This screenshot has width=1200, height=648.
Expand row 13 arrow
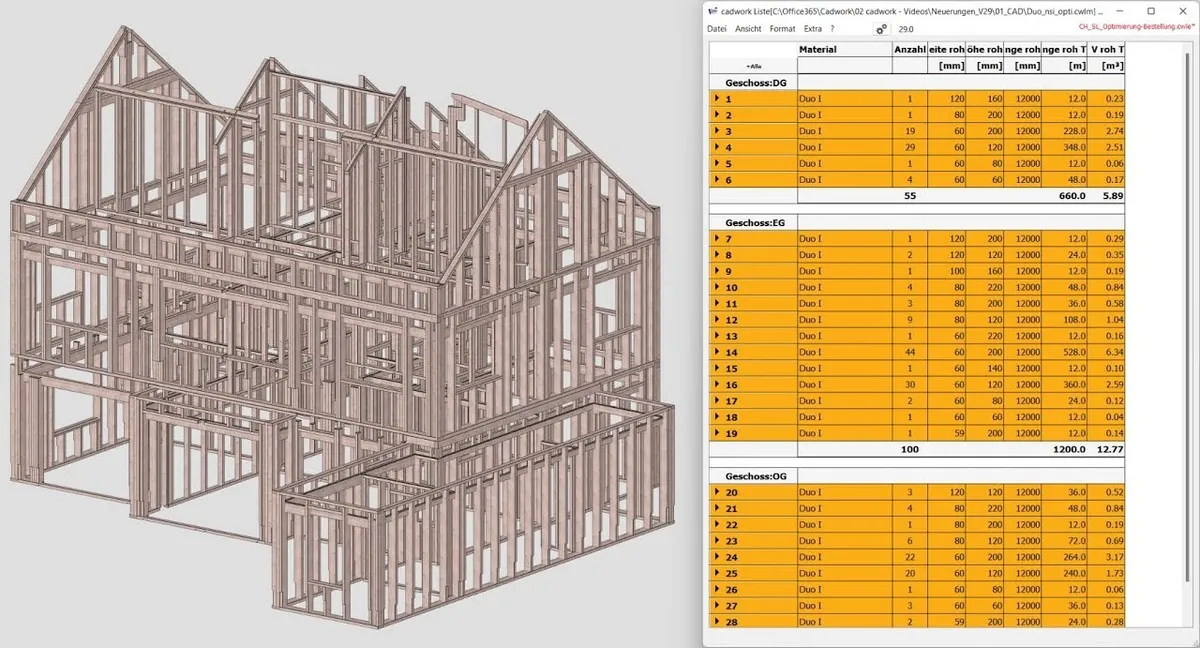point(717,336)
